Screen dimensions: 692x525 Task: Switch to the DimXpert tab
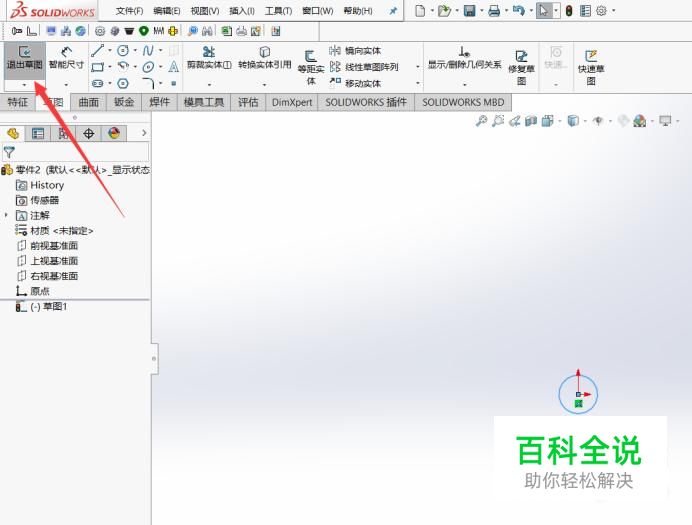pyautogui.click(x=292, y=102)
